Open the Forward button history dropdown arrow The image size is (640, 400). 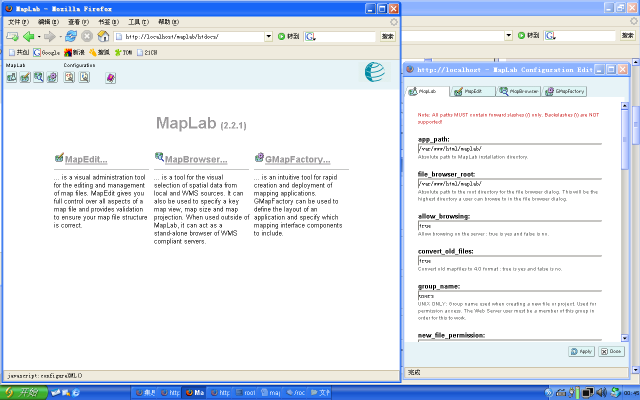tap(60, 37)
